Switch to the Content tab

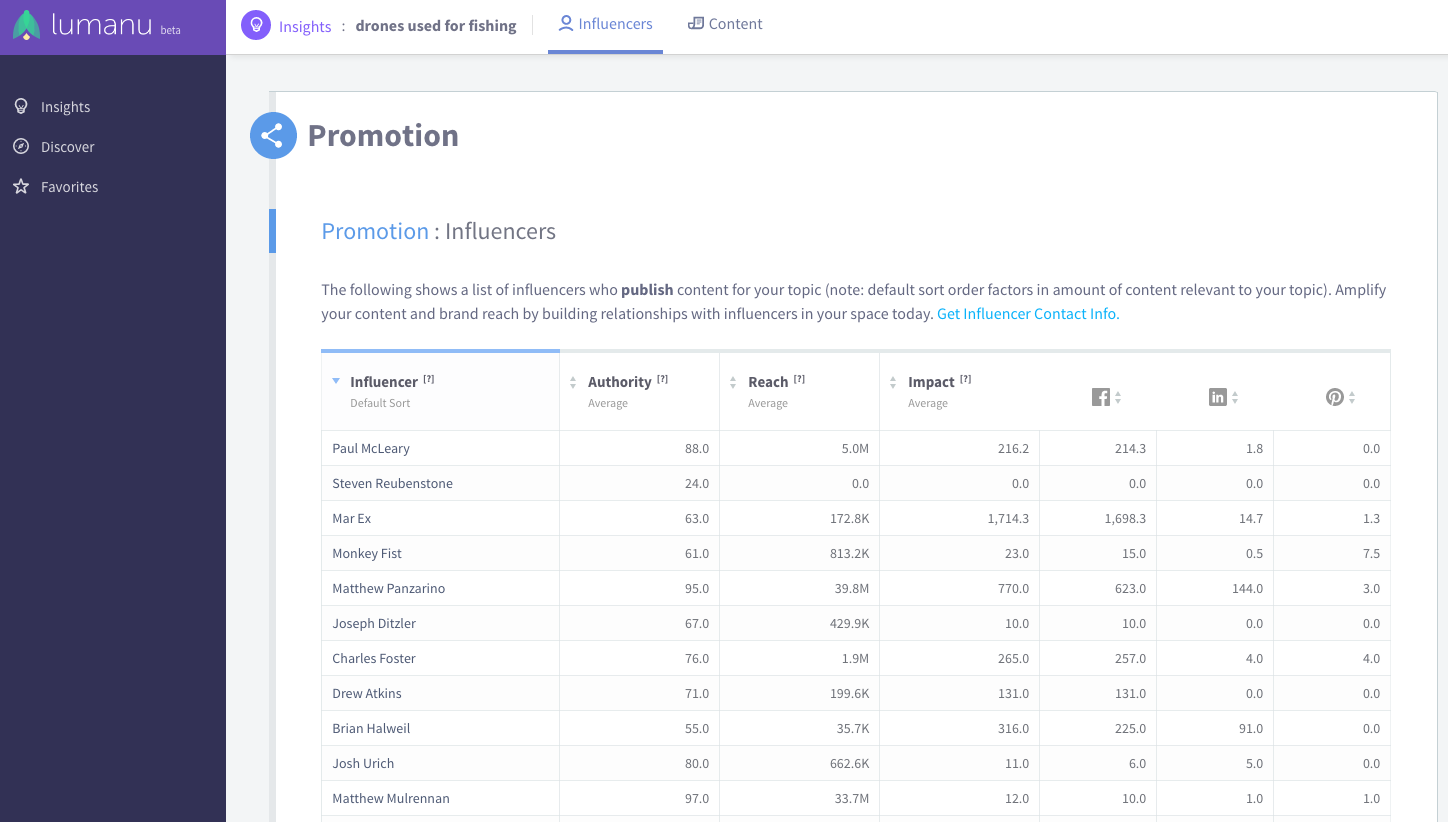coord(725,24)
